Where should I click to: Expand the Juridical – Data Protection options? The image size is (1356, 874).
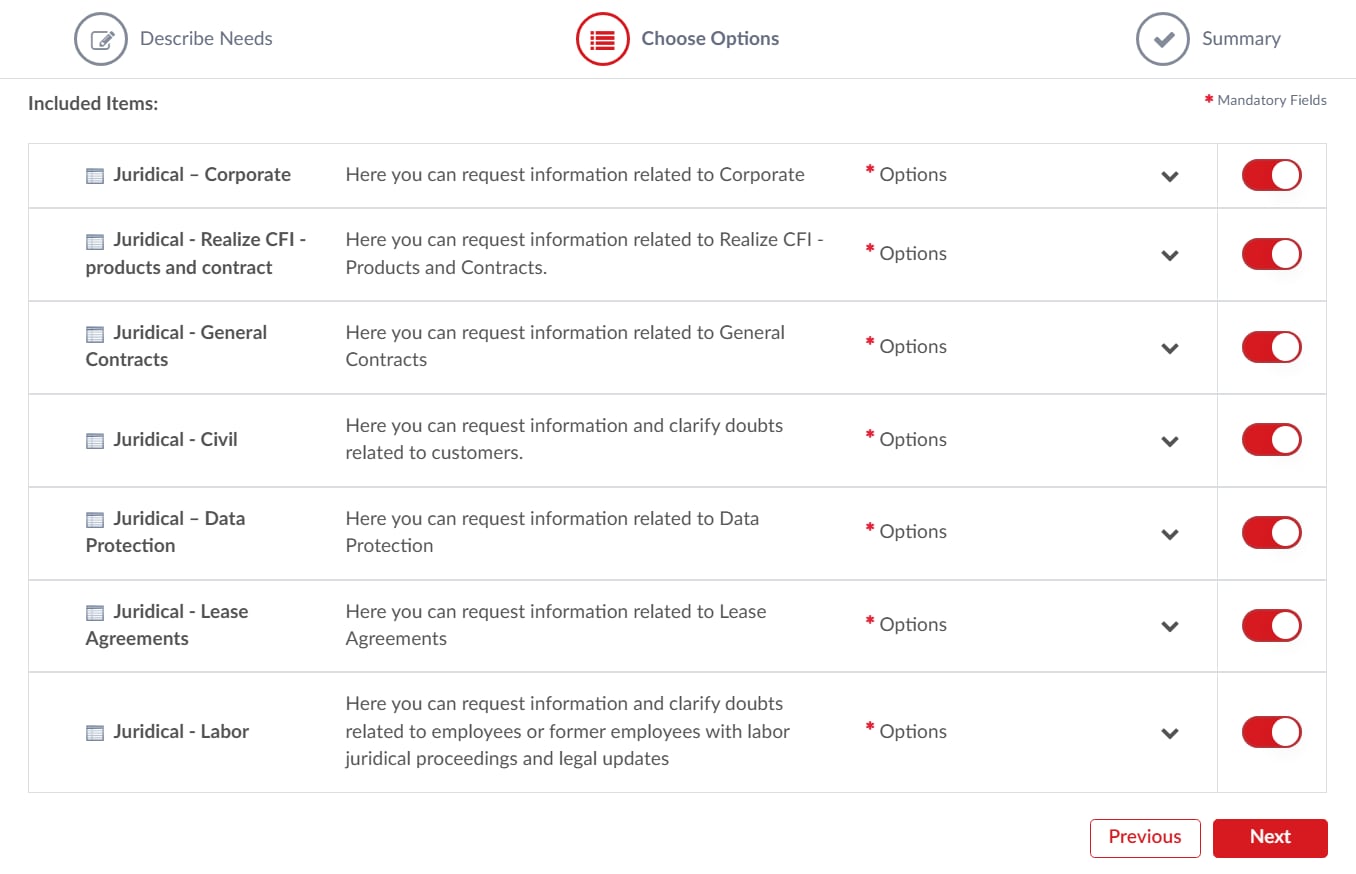tap(1169, 534)
